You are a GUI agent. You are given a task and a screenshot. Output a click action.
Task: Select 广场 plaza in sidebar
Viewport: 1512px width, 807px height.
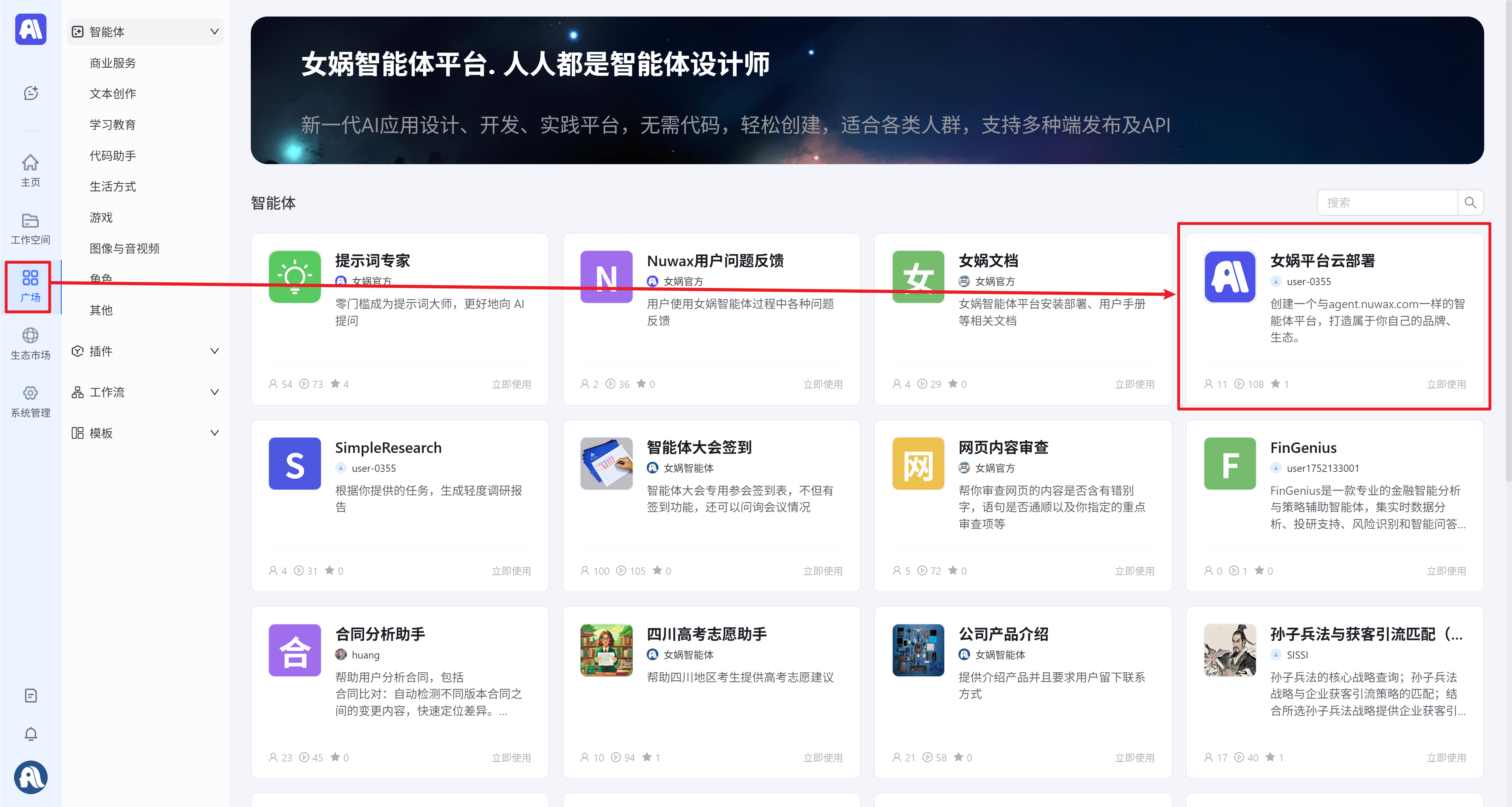coord(31,286)
